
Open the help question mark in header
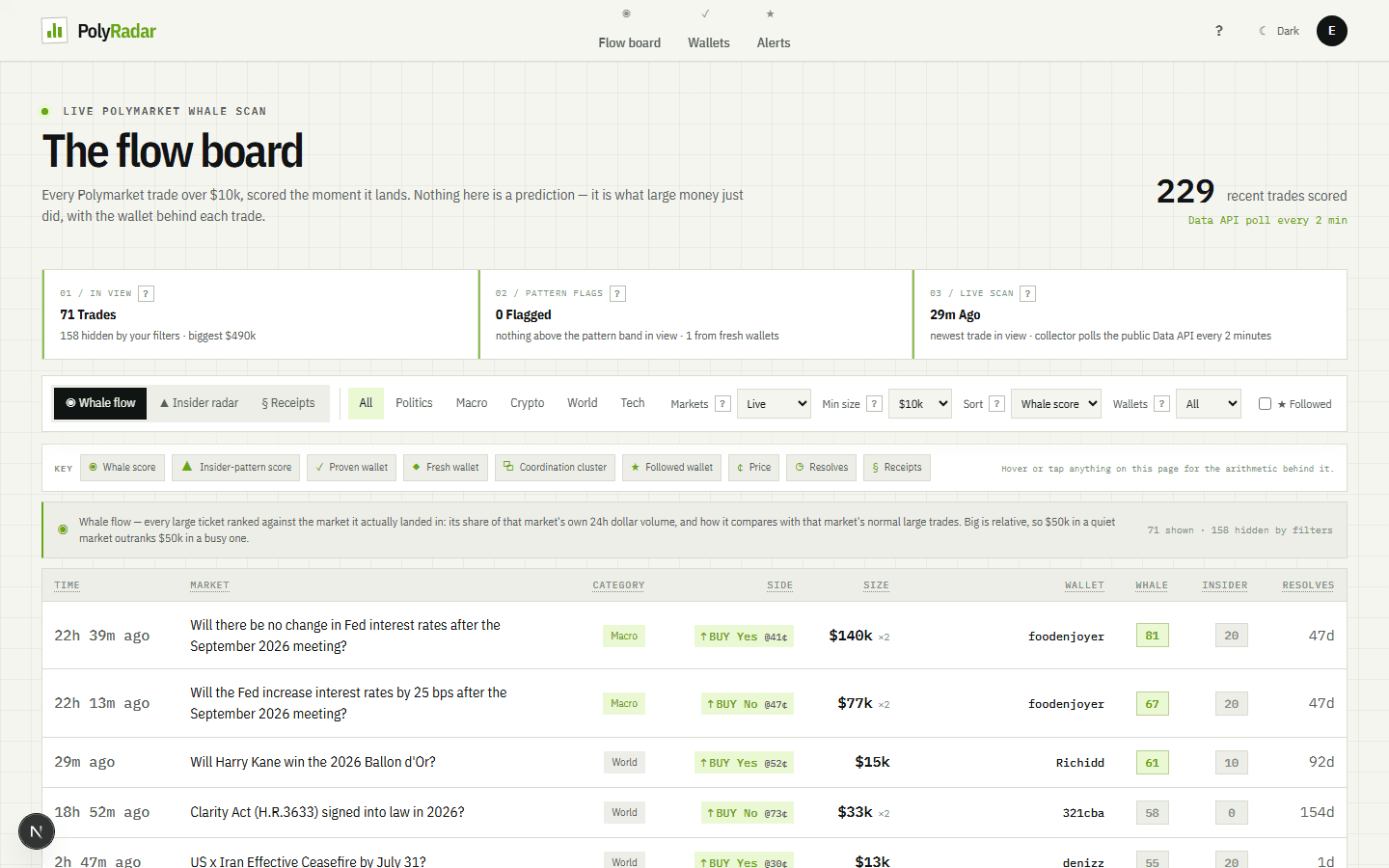click(x=1219, y=31)
